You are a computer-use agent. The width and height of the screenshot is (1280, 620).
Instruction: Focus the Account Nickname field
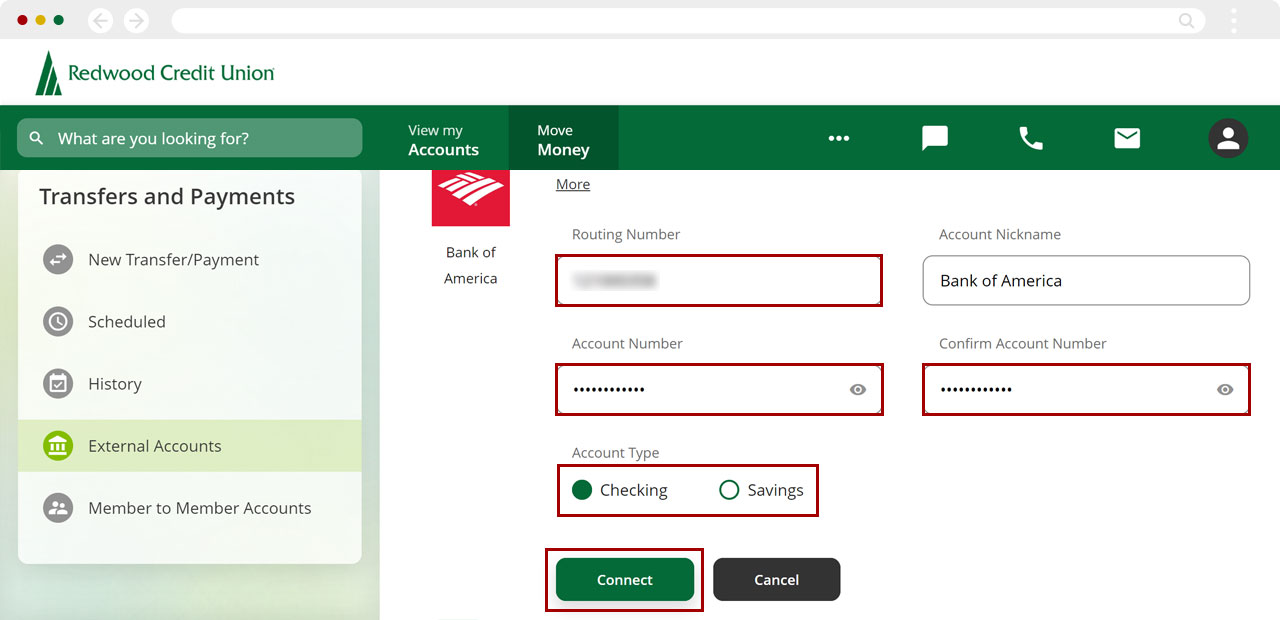tap(1086, 281)
